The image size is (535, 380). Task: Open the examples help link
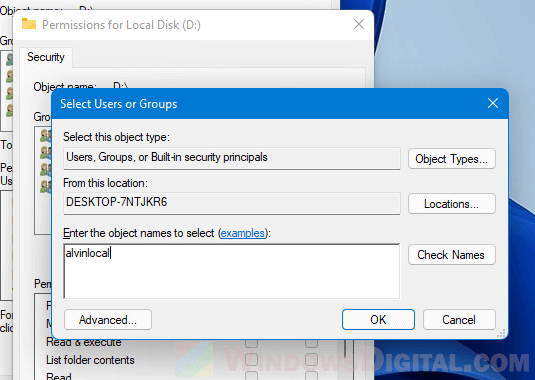pos(243,233)
